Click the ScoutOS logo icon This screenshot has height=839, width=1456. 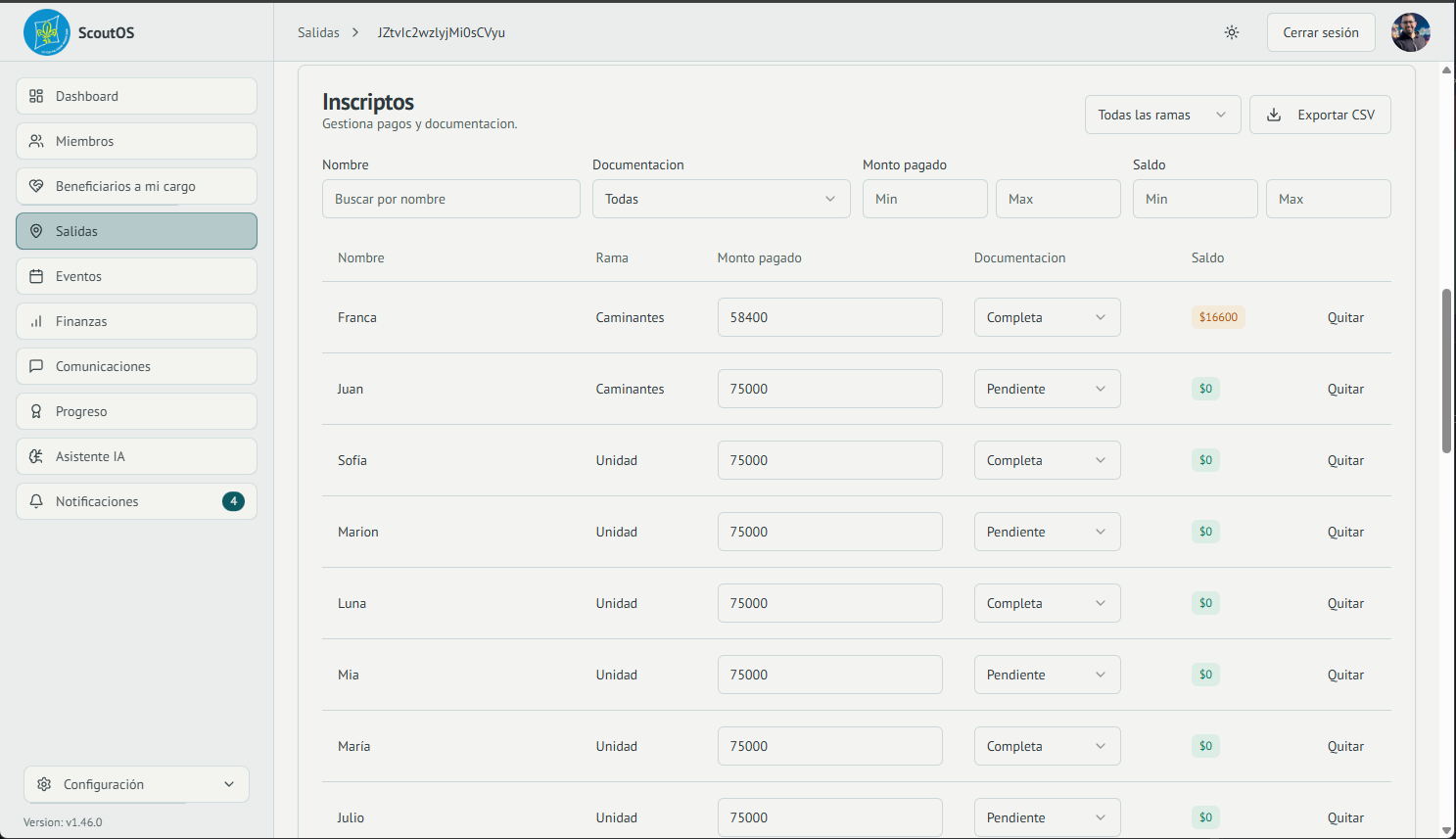coord(46,32)
